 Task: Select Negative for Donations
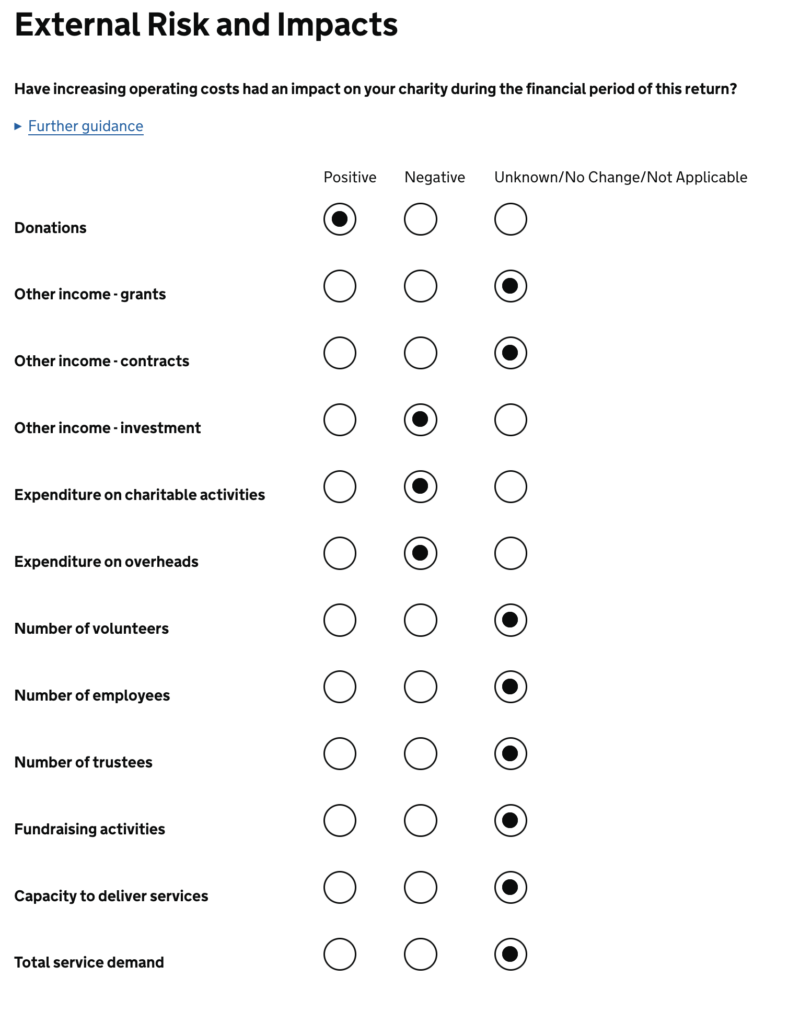coord(420,219)
